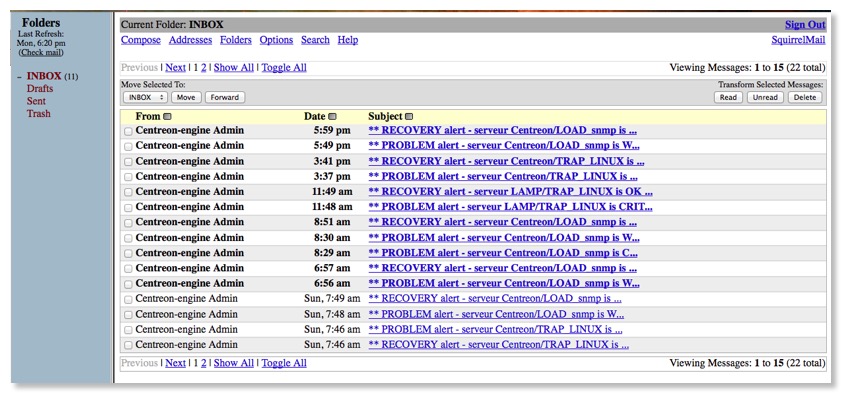
Task: Open the 8:30 am PROBLEM alert message
Action: click(504, 238)
